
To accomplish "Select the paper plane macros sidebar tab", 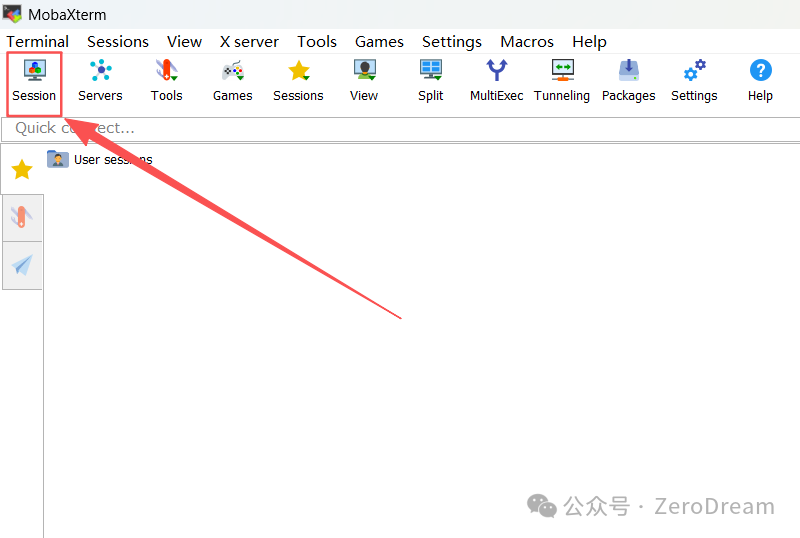I will pyautogui.click(x=22, y=265).
